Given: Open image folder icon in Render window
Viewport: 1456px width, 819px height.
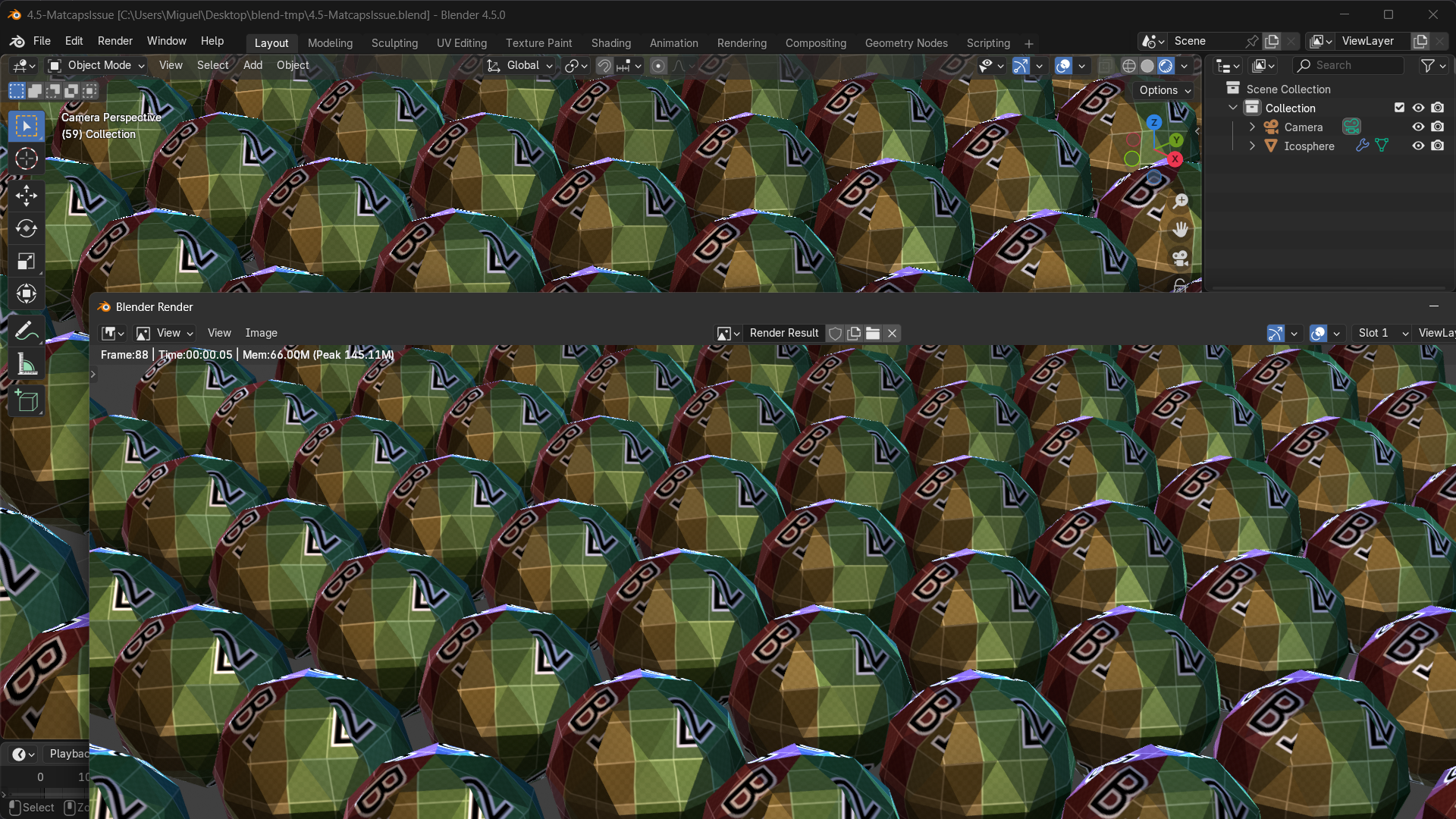Looking at the screenshot, I should pos(873,333).
